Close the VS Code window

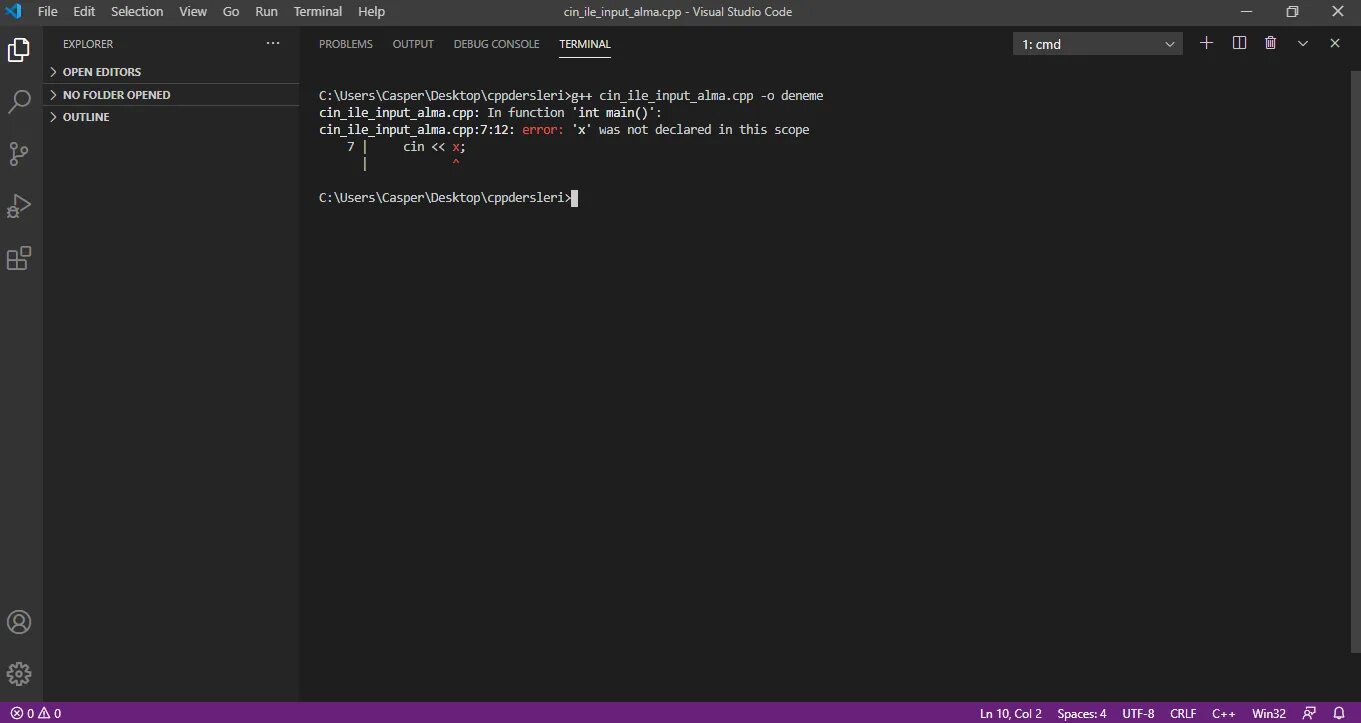(x=1338, y=12)
